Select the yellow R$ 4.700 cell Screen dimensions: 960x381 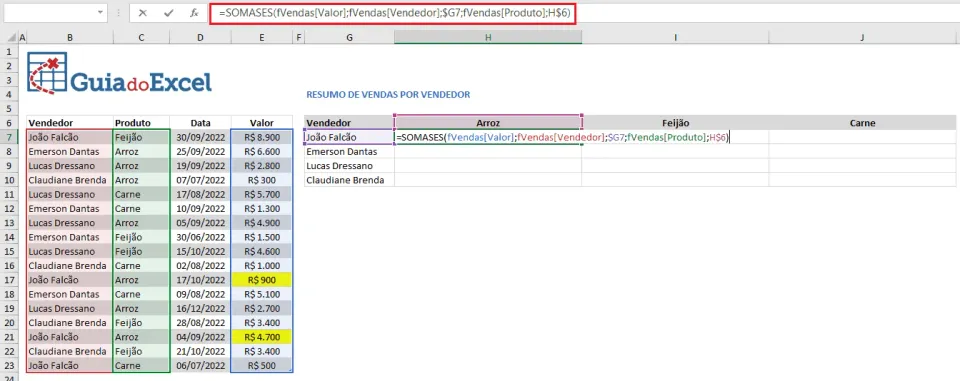pos(261,337)
